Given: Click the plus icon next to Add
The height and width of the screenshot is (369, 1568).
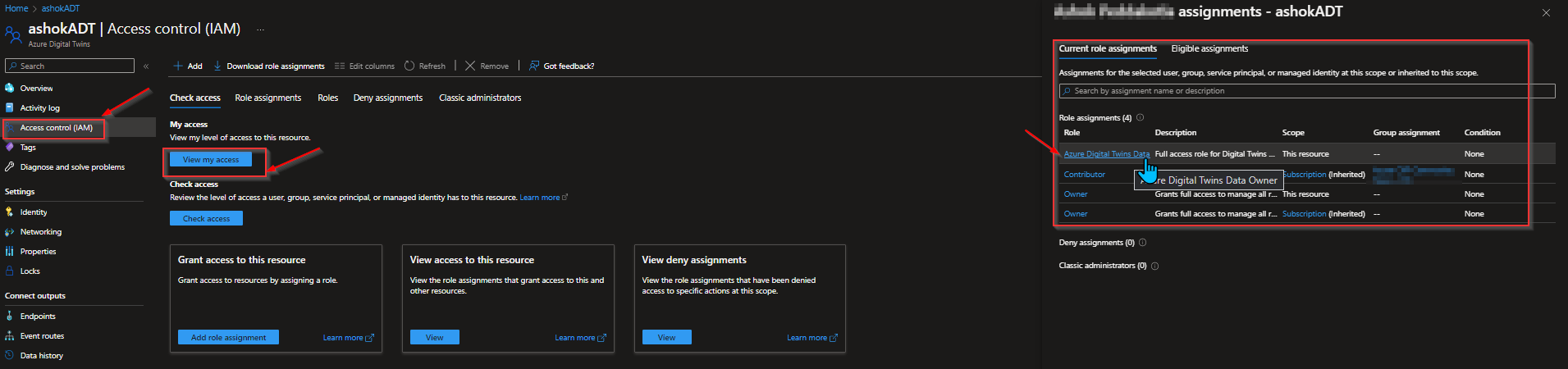Looking at the screenshot, I should pos(178,66).
